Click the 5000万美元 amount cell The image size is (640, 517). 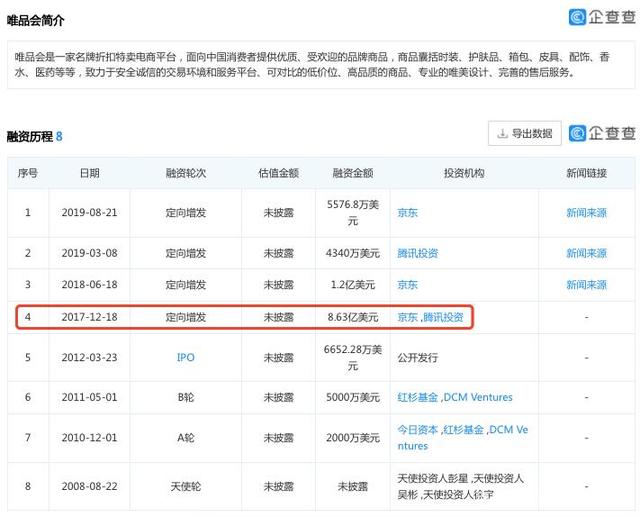[353, 397]
